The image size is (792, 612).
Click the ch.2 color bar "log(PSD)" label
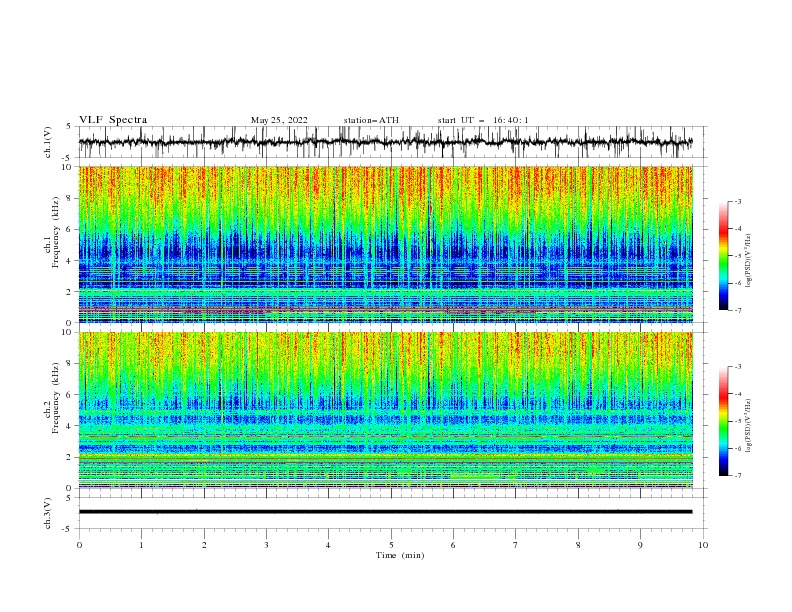click(x=749, y=426)
